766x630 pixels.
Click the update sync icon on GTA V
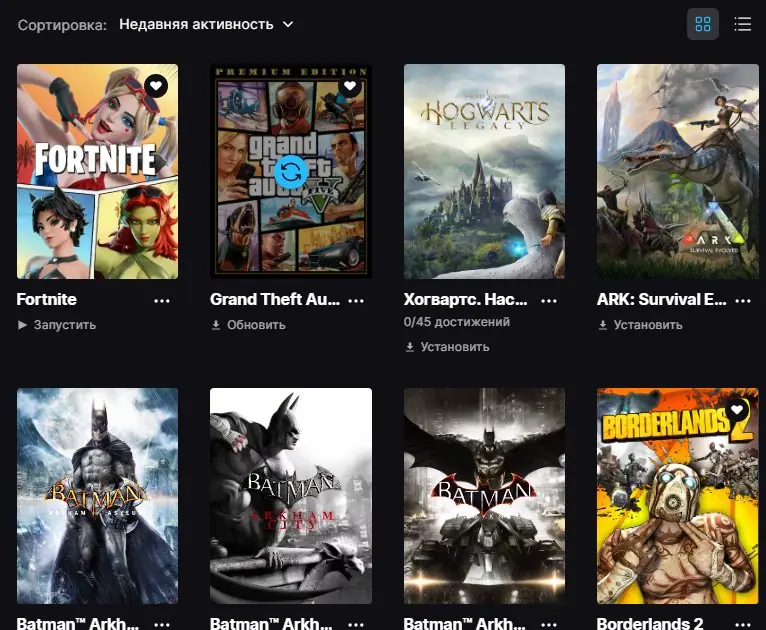(291, 172)
